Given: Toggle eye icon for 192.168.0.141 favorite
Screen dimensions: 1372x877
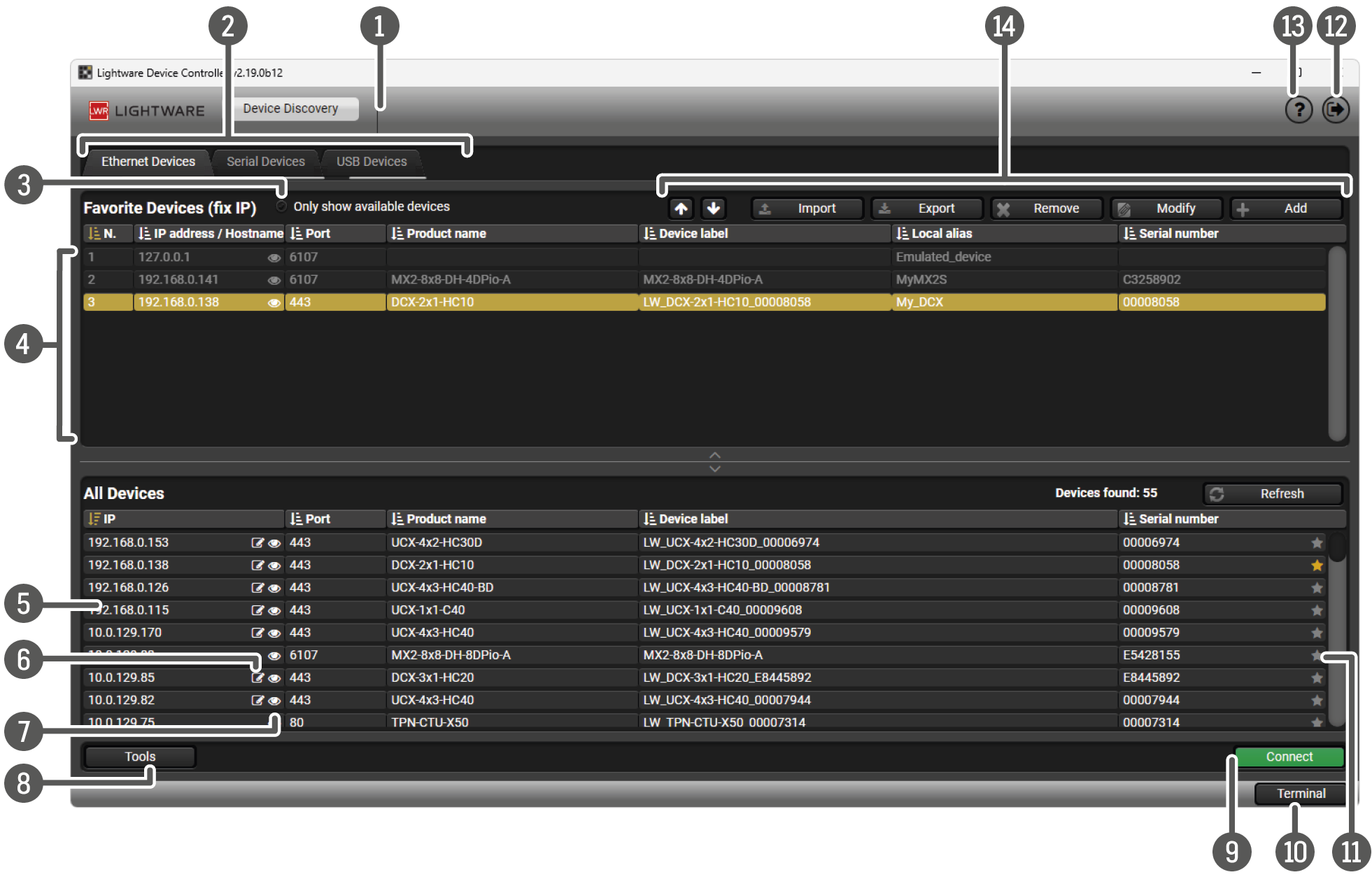Looking at the screenshot, I should click(x=274, y=280).
